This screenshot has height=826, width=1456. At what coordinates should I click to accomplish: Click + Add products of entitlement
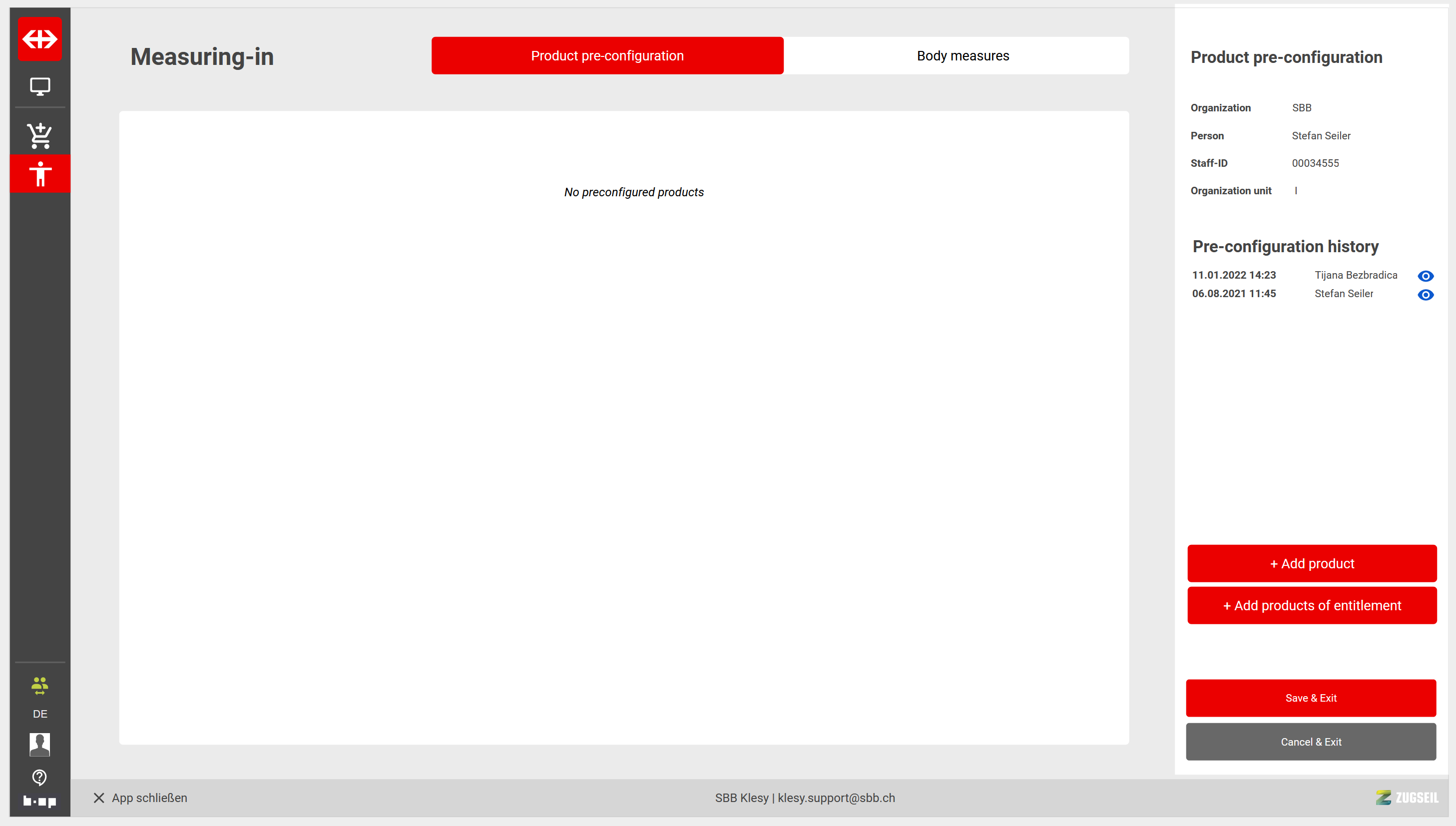coord(1311,605)
